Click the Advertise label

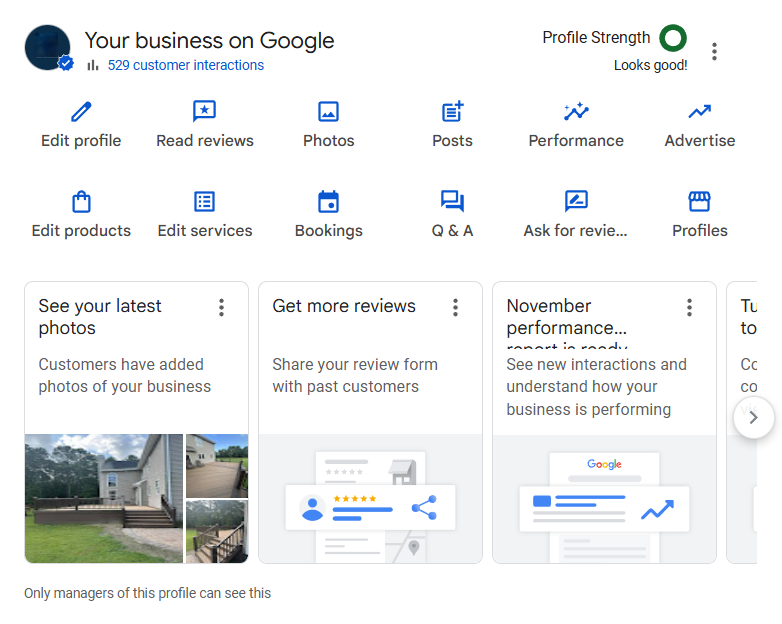click(x=700, y=141)
